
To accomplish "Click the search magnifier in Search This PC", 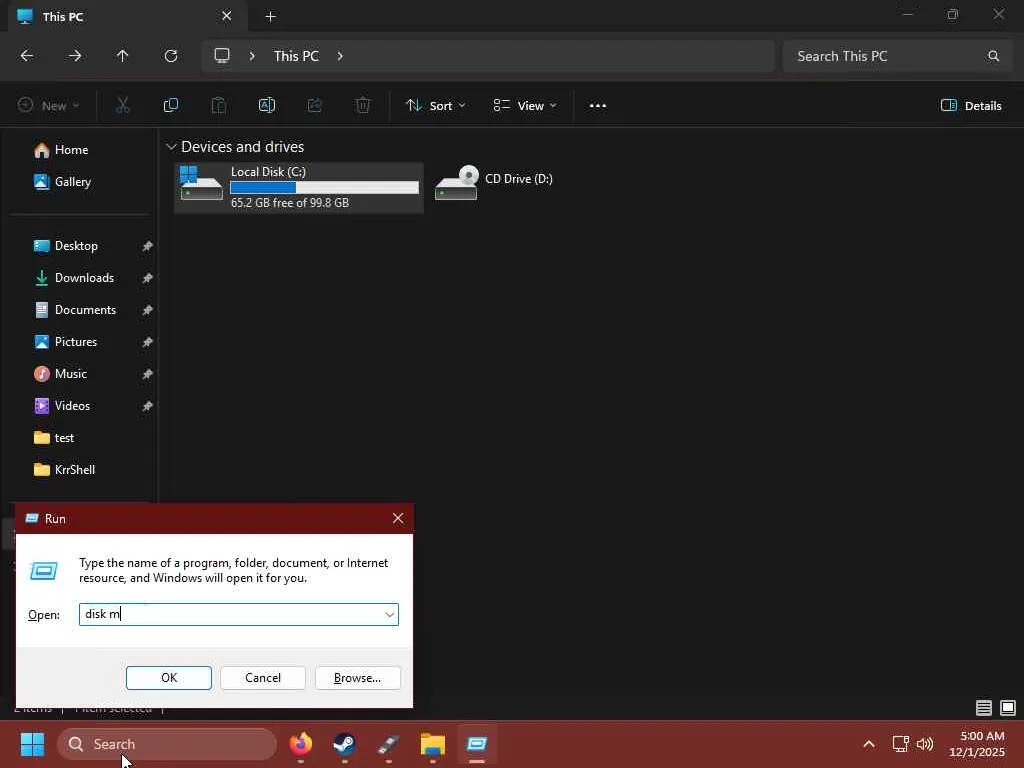I will (993, 56).
